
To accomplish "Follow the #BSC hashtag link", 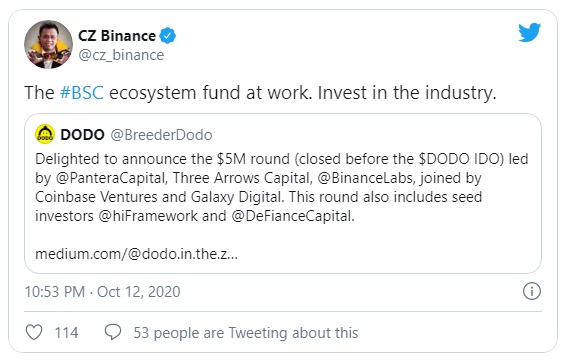I will click(x=82, y=93).
